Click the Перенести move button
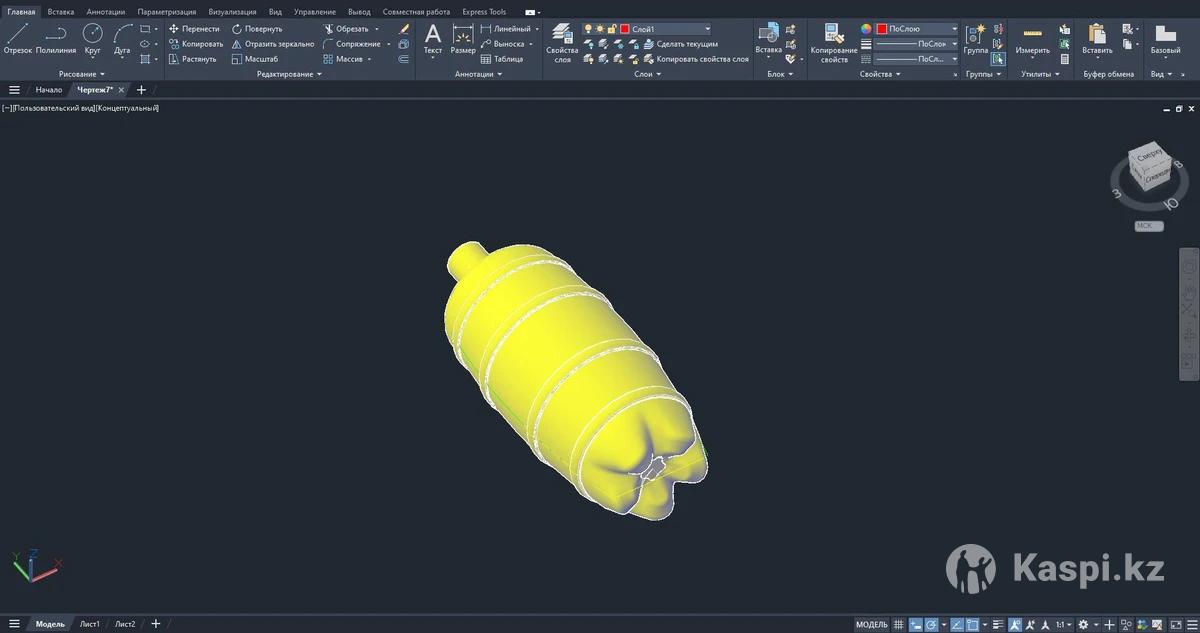 194,29
